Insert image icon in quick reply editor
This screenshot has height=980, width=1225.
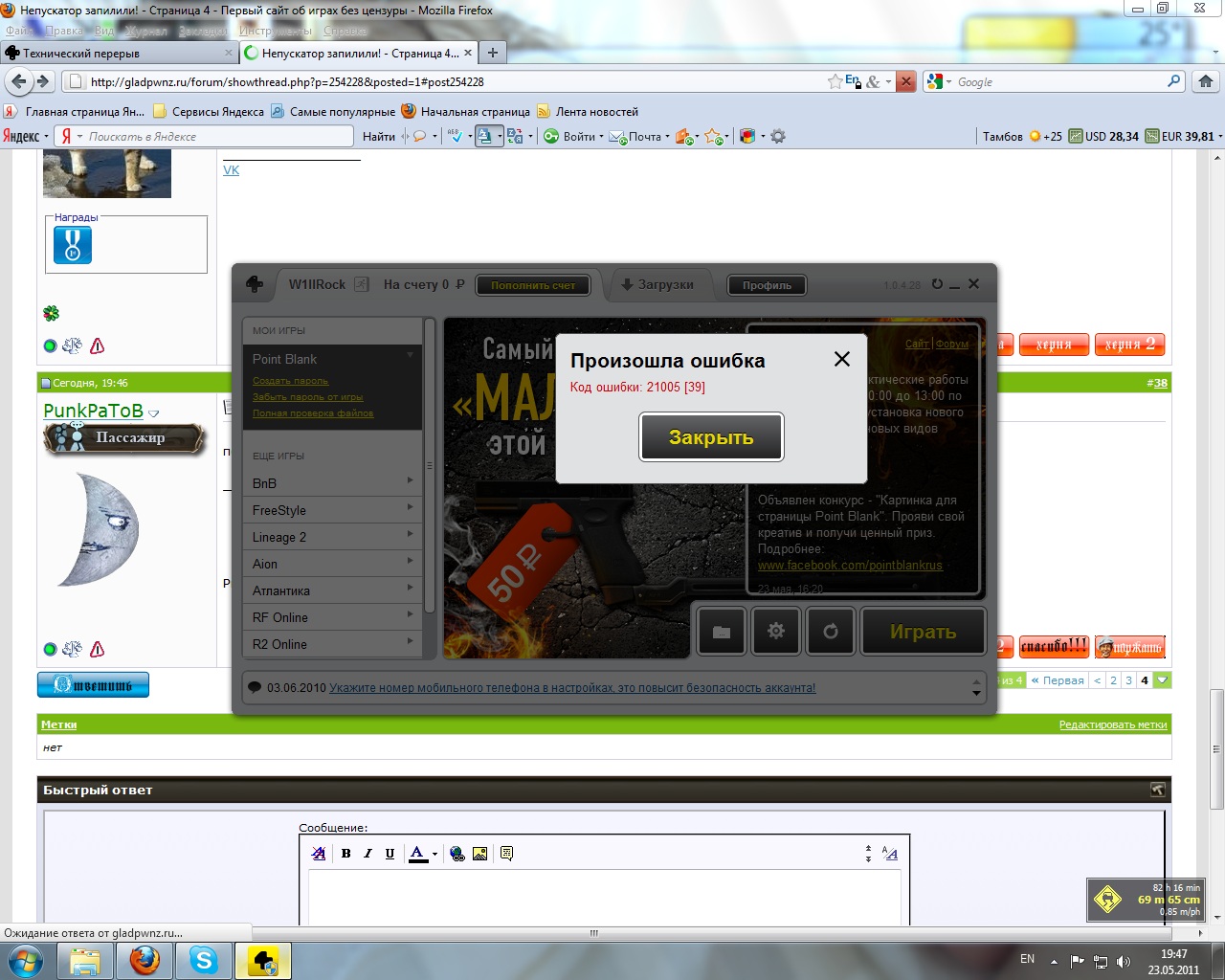click(x=479, y=854)
